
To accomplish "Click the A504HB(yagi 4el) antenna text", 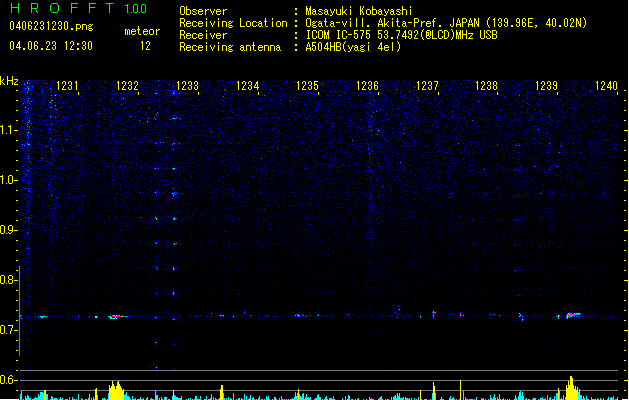I will 353,47.
